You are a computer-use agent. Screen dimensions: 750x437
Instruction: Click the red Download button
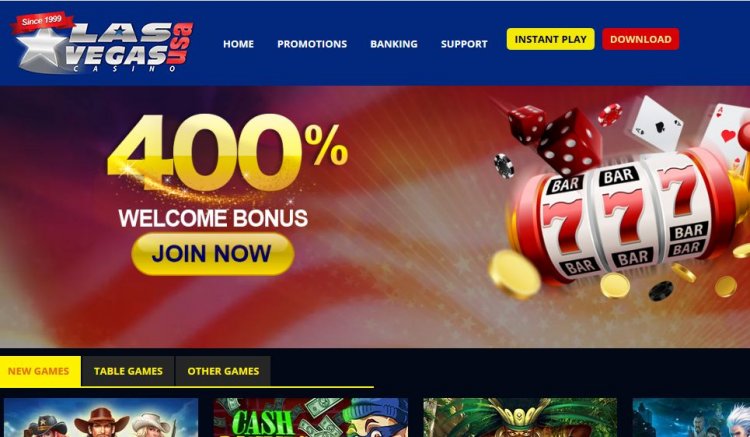tap(640, 39)
